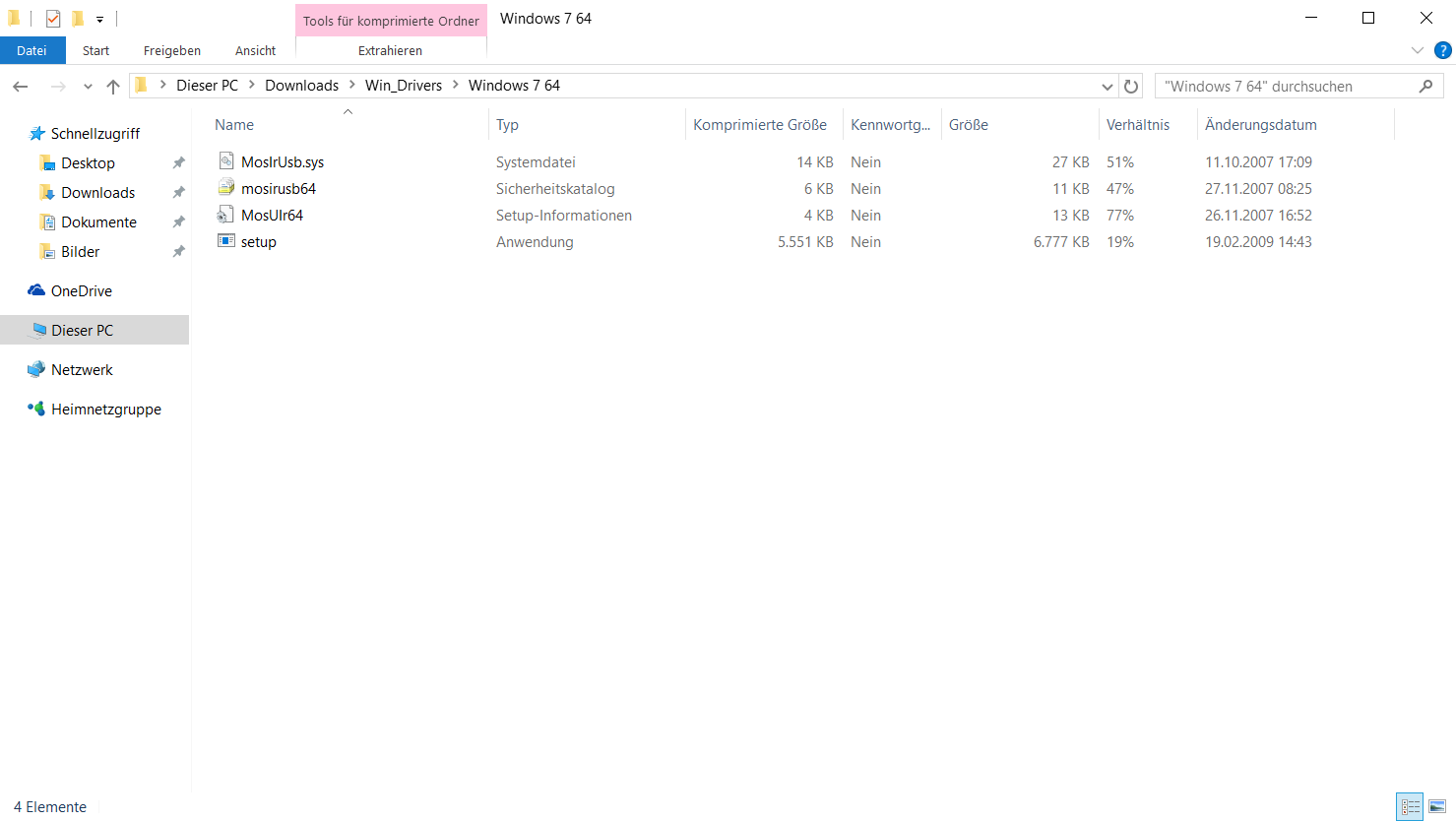Click the pin icon next to Bilder
The image size is (1456, 821).
(178, 252)
